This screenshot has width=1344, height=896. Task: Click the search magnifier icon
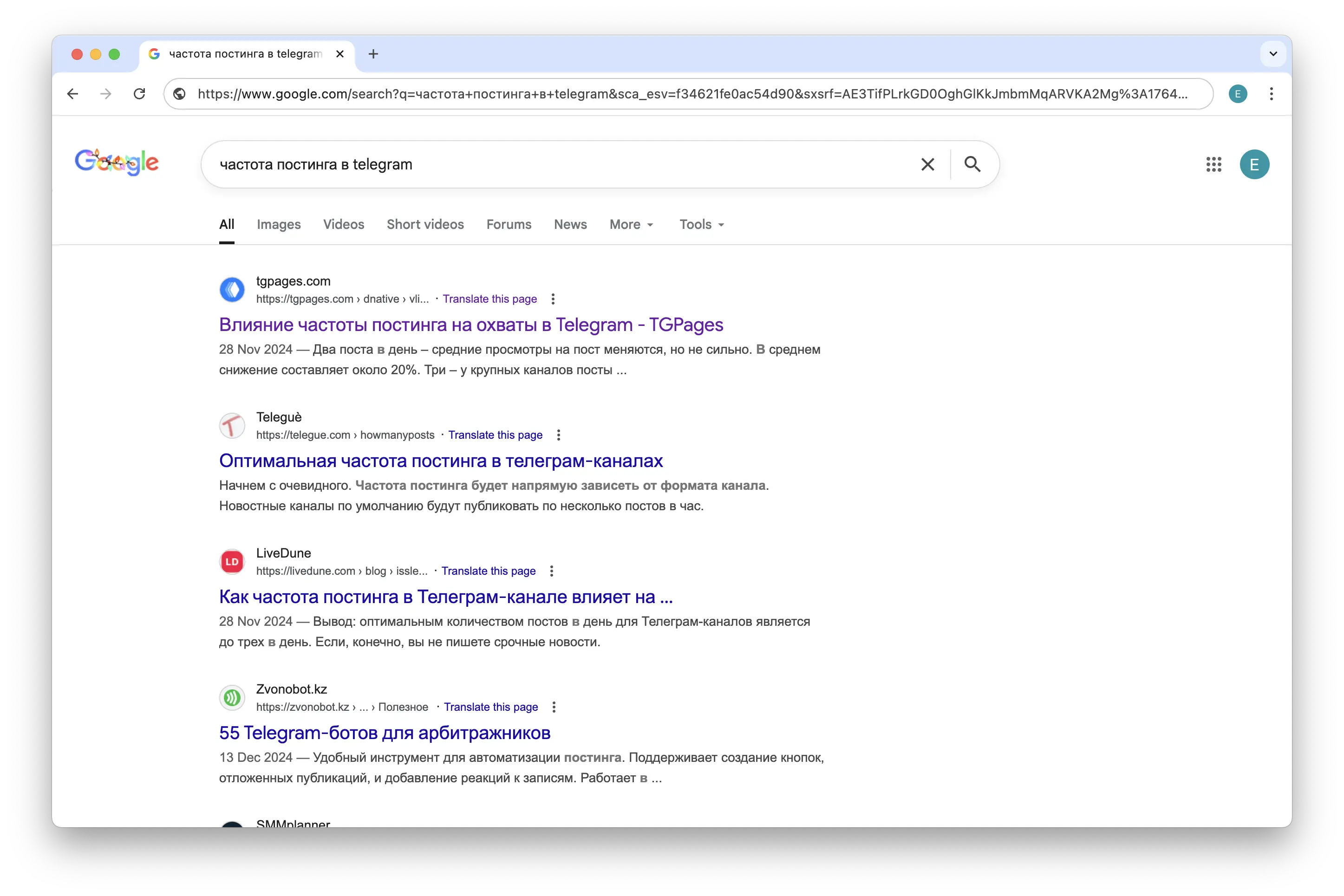click(972, 164)
